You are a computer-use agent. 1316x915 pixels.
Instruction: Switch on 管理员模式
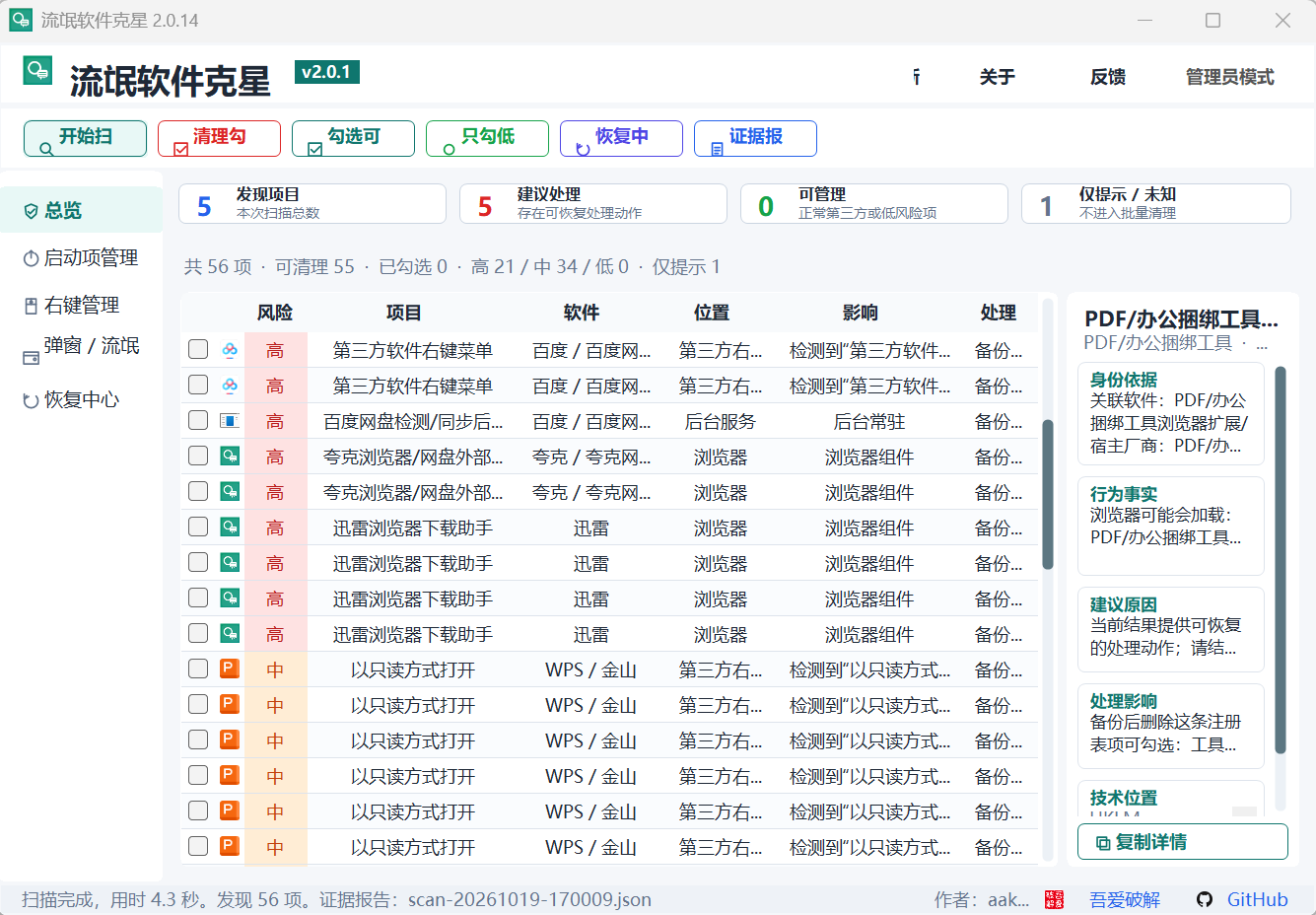tap(1229, 77)
